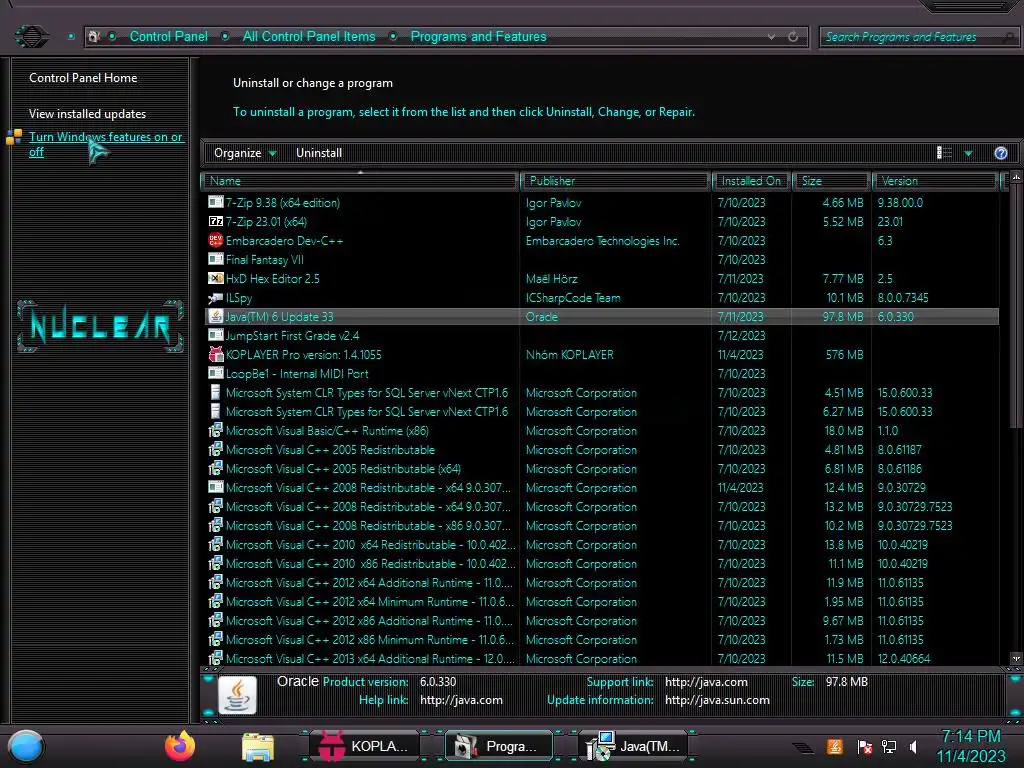The image size is (1024, 768).
Task: Select Visual C++ 2005 Redistributable (x64) icon
Action: pos(216,468)
